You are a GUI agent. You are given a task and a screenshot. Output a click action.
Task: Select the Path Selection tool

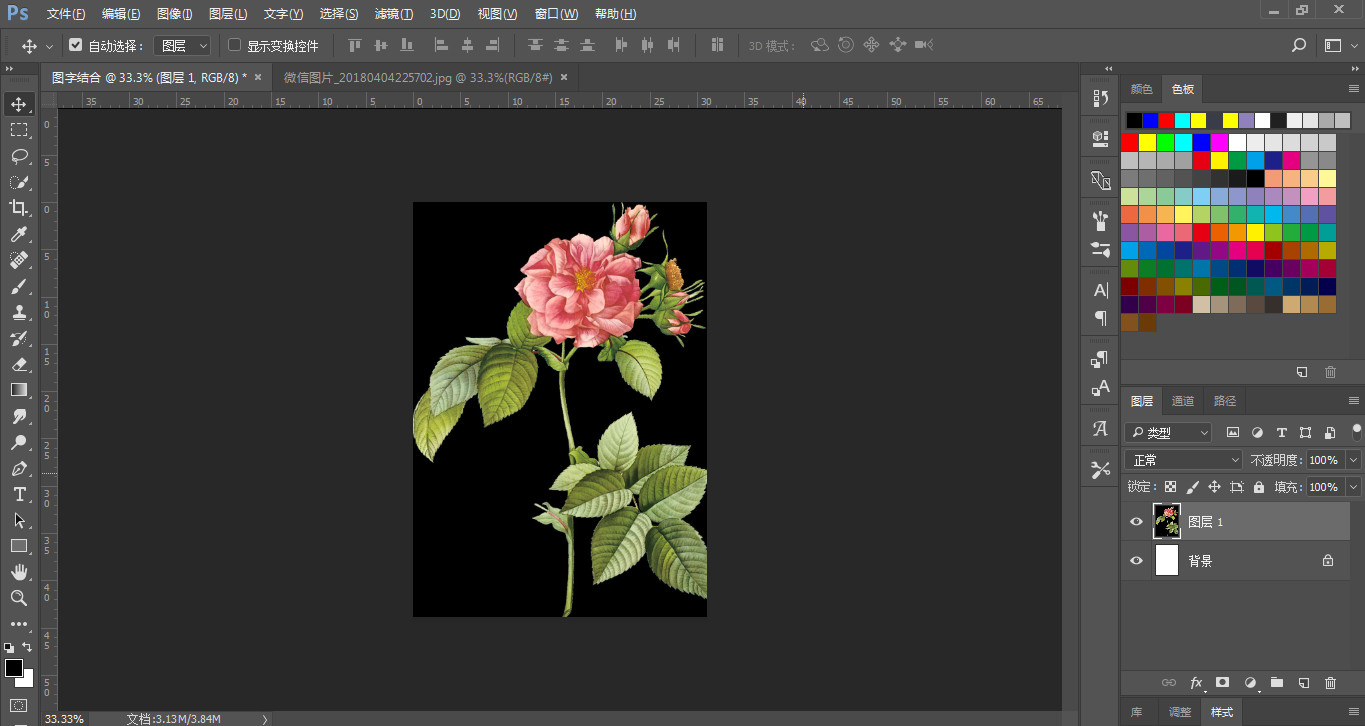tap(19, 520)
